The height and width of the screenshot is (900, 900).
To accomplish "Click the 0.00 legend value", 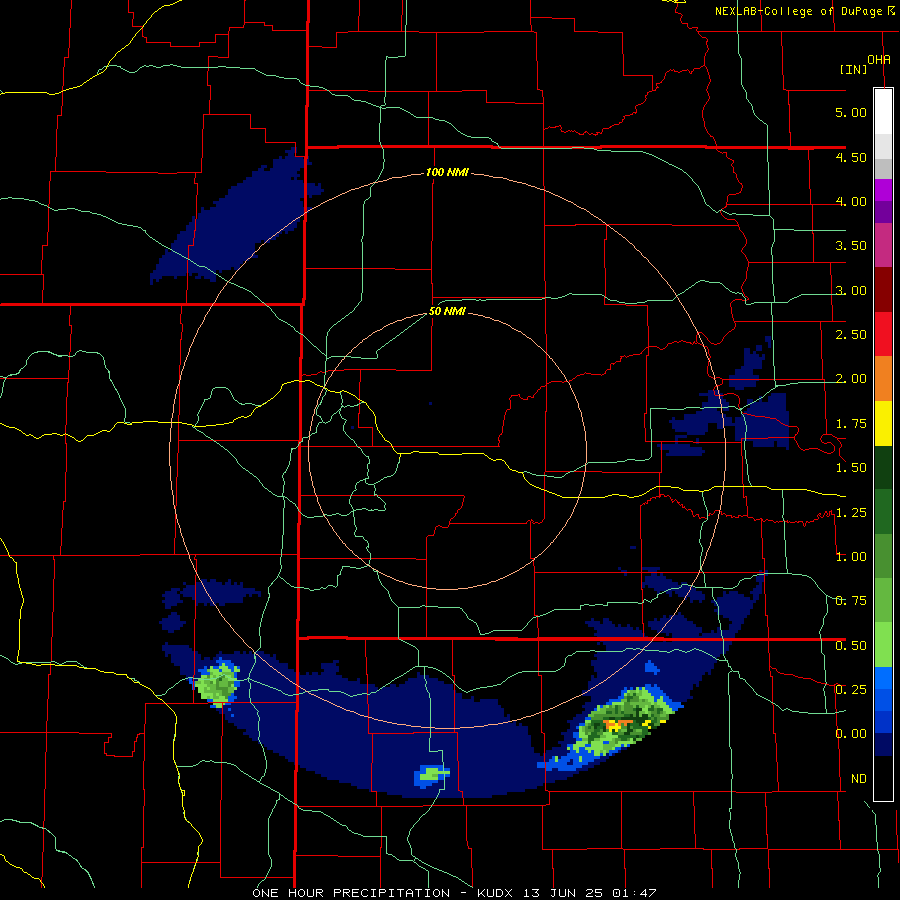I will click(851, 734).
